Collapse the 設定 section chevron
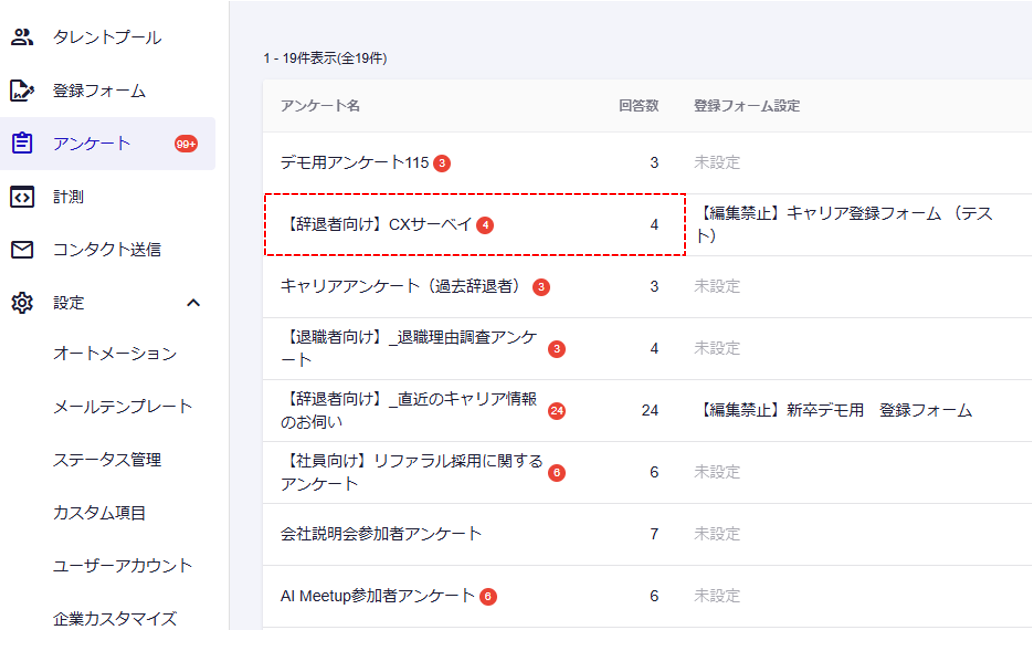The image size is (1032, 646). [194, 302]
